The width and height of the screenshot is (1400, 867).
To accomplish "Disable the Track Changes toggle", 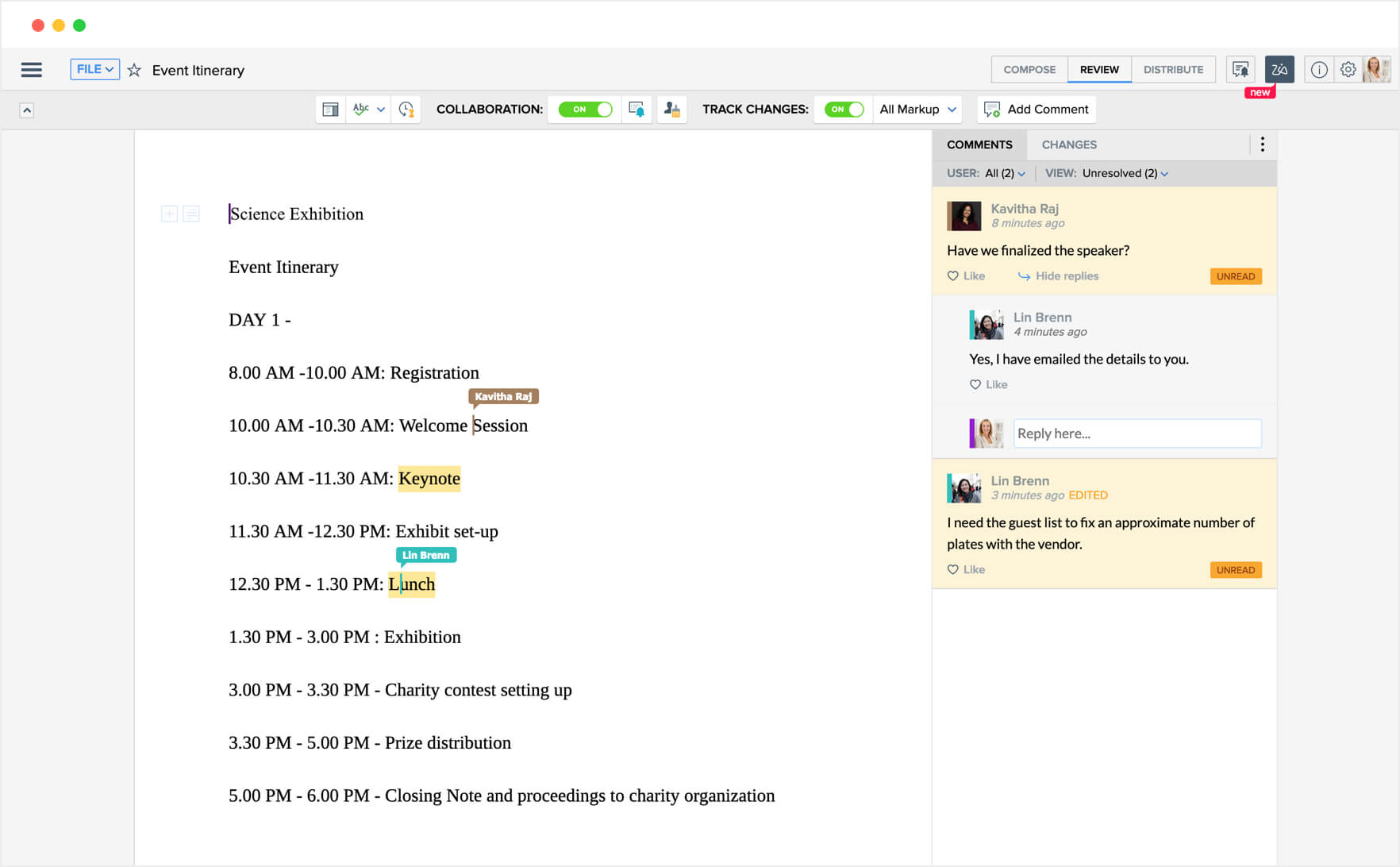I will [x=844, y=110].
